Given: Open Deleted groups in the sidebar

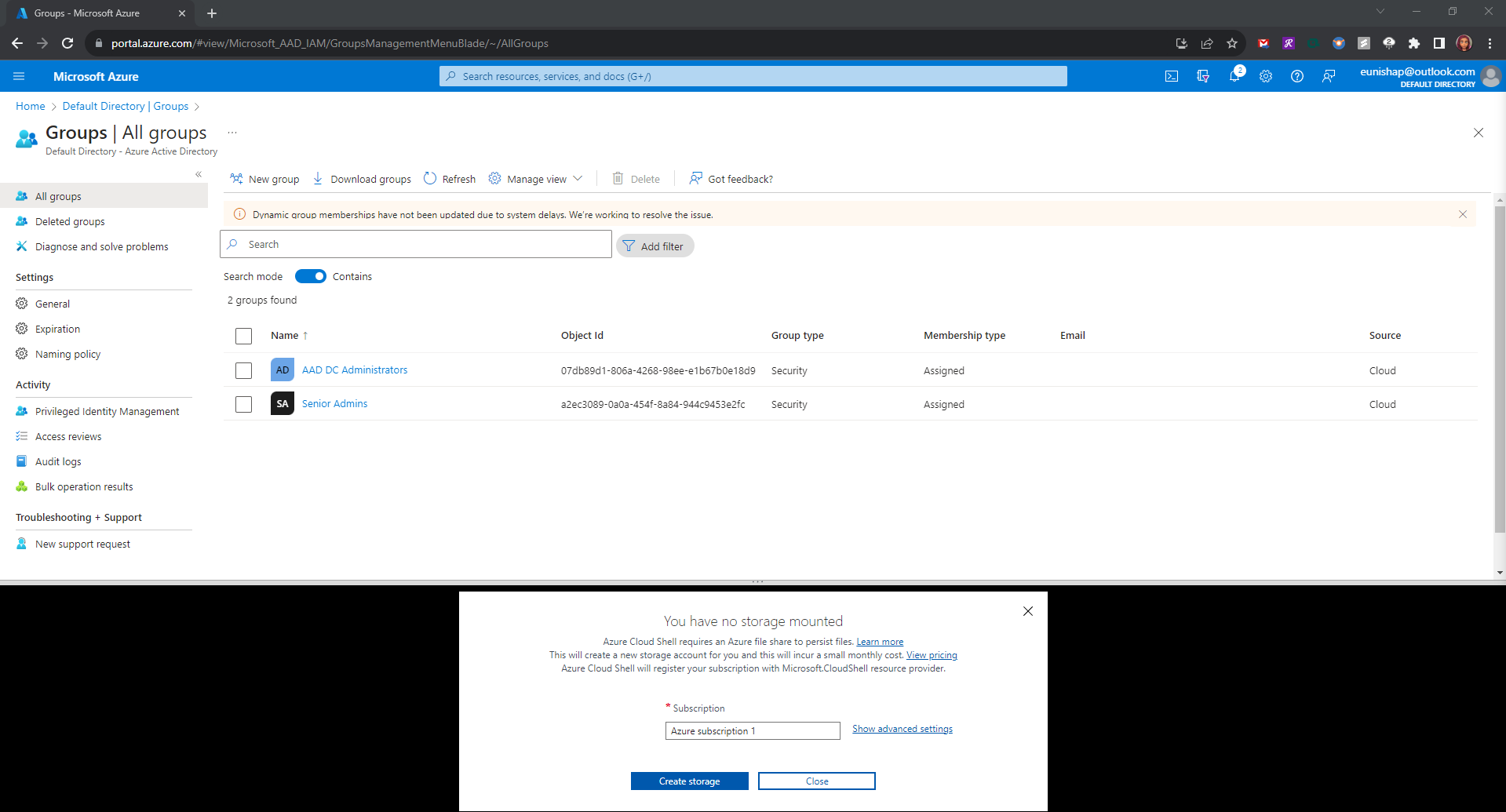Looking at the screenshot, I should pos(70,221).
